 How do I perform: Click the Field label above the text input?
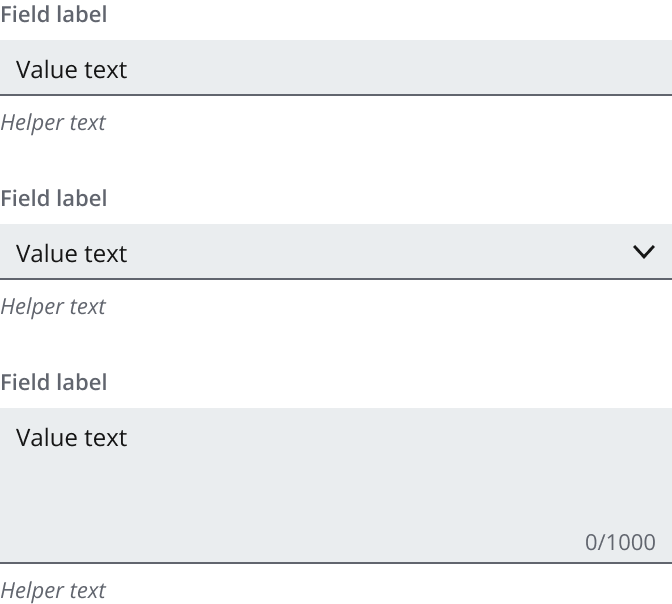pyautogui.click(x=54, y=15)
